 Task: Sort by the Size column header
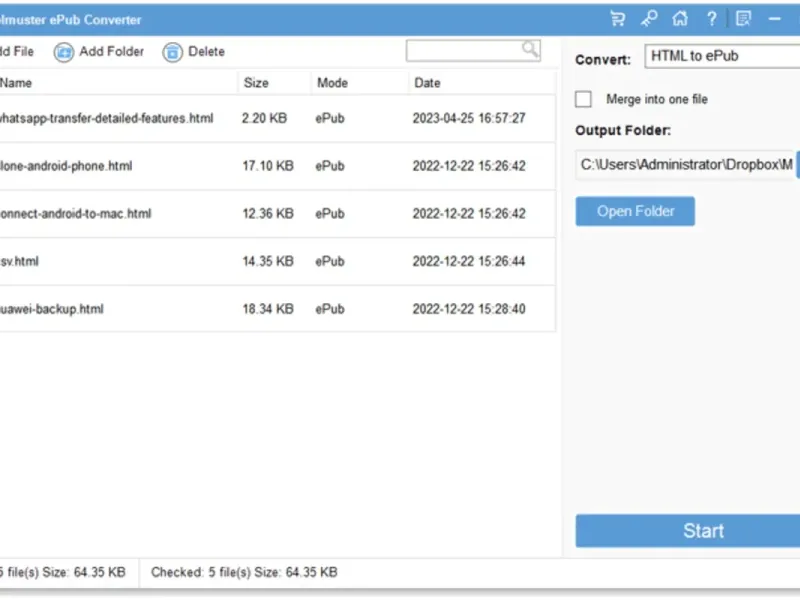274,83
